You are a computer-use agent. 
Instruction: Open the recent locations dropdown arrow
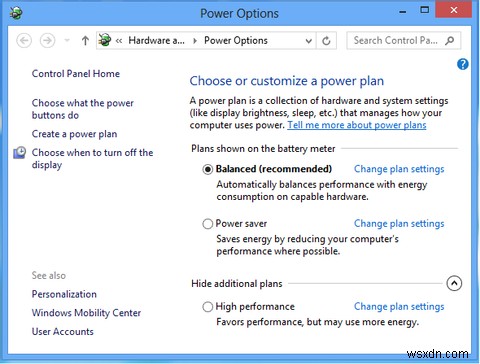[x=67, y=41]
